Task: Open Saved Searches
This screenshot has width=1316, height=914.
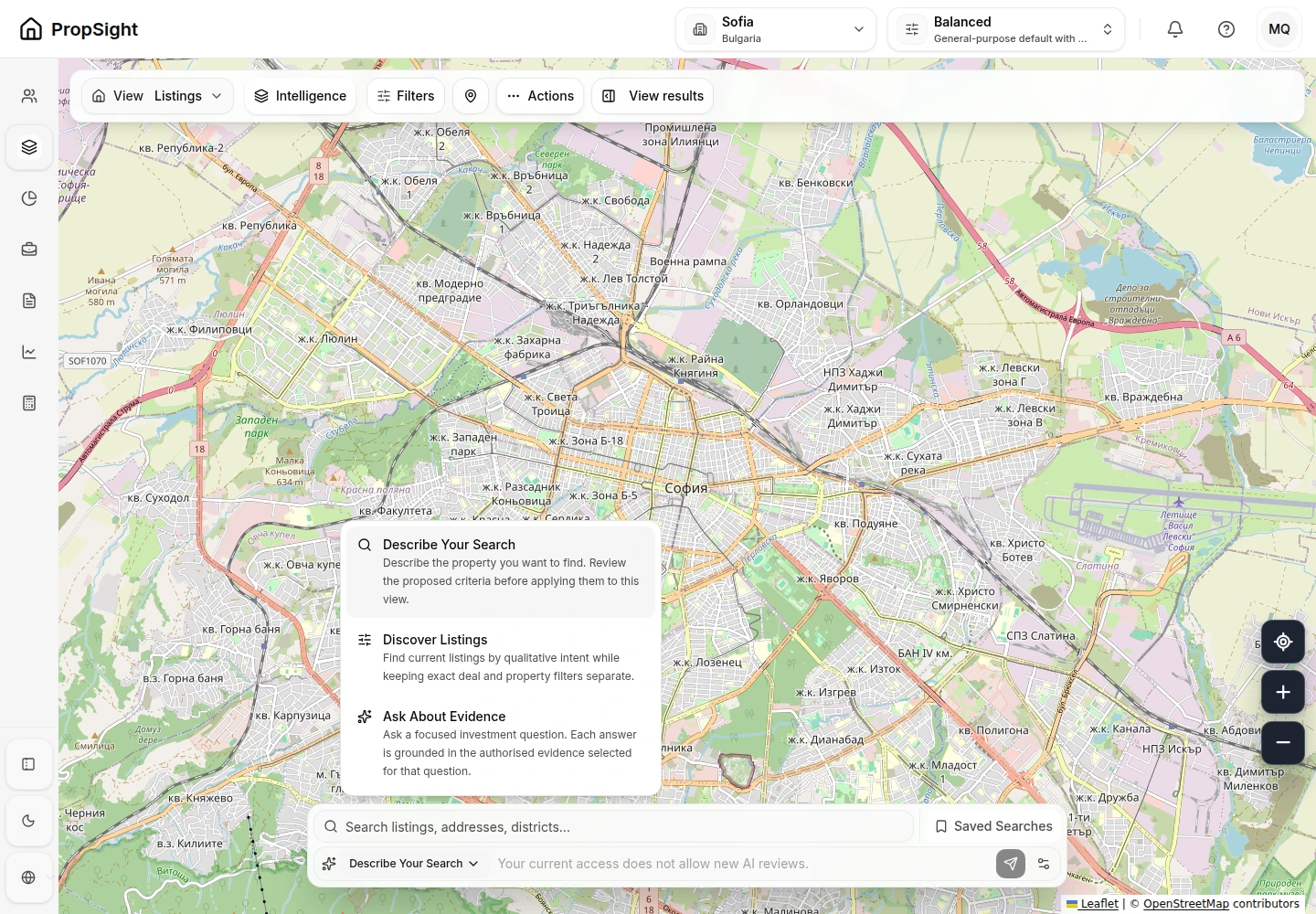Action: 993,826
